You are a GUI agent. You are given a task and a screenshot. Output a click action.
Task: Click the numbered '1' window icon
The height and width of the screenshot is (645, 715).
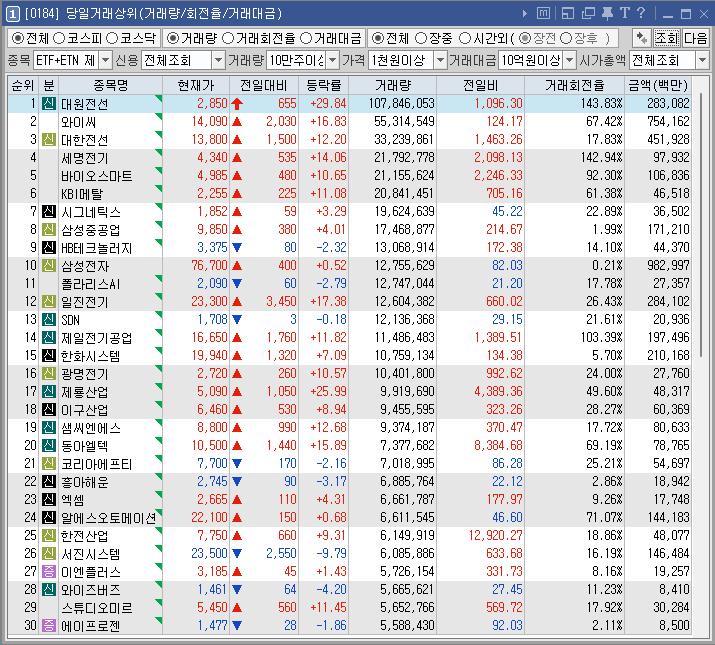coord(12,14)
